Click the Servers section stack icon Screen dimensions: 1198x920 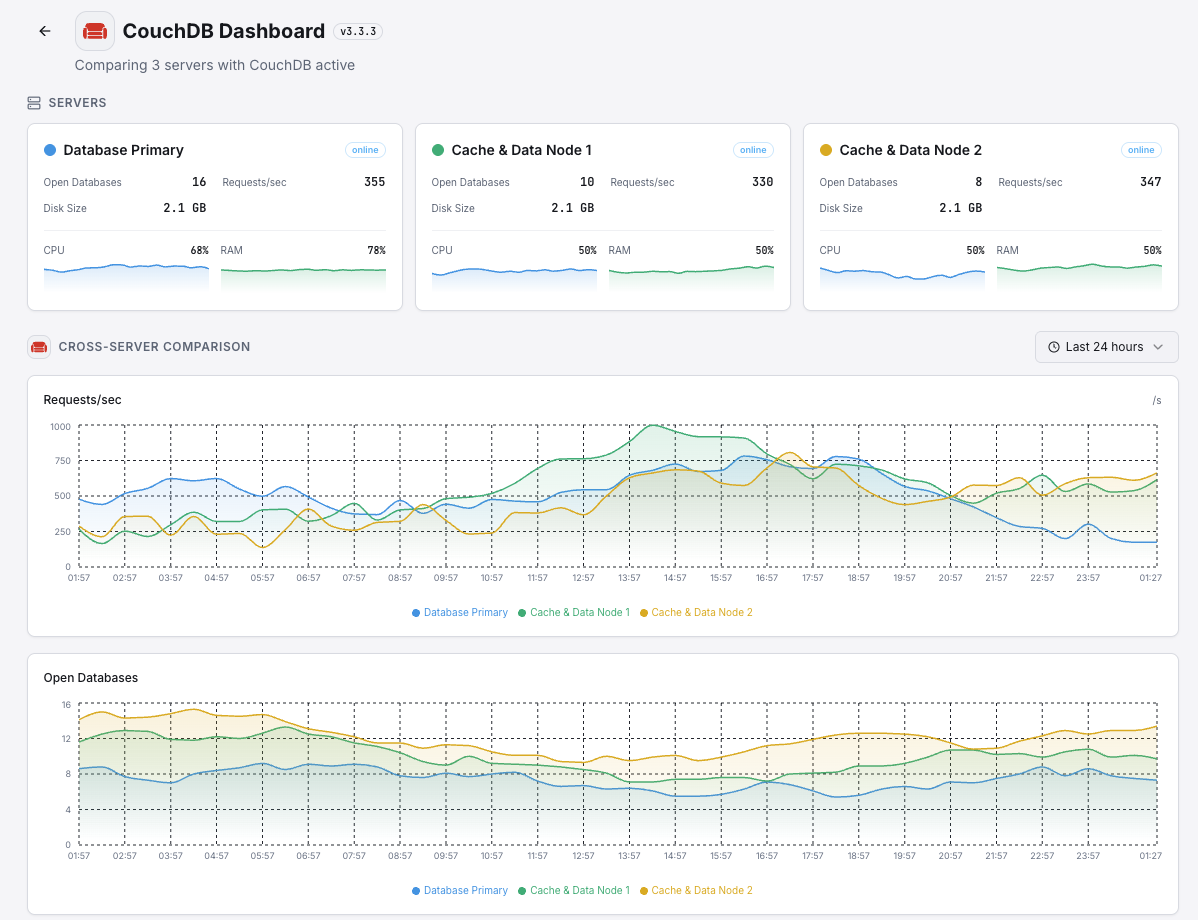[x=34, y=103]
